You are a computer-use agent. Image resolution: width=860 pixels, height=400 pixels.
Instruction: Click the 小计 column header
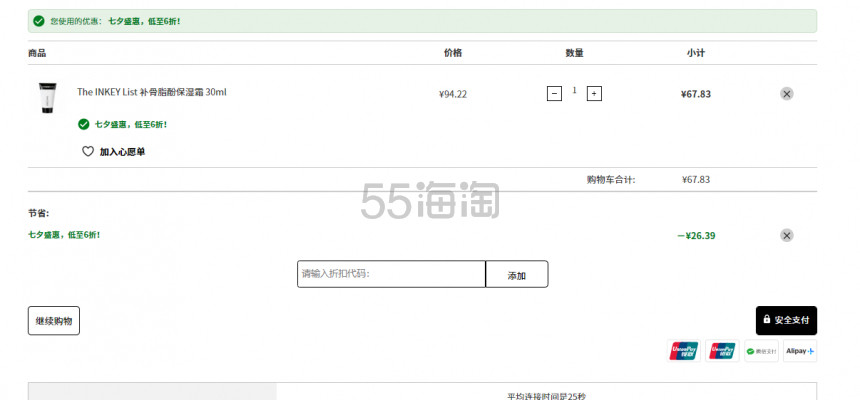695,53
